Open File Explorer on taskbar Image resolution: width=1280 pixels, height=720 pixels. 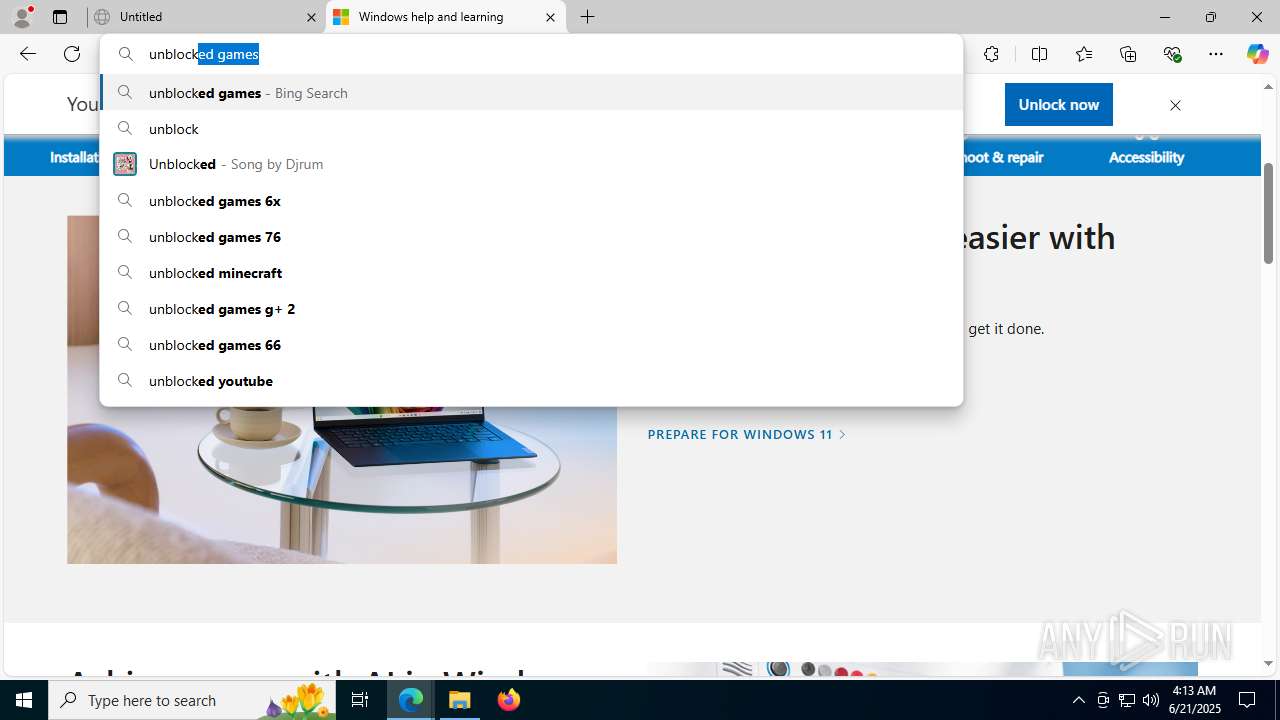pyautogui.click(x=460, y=700)
